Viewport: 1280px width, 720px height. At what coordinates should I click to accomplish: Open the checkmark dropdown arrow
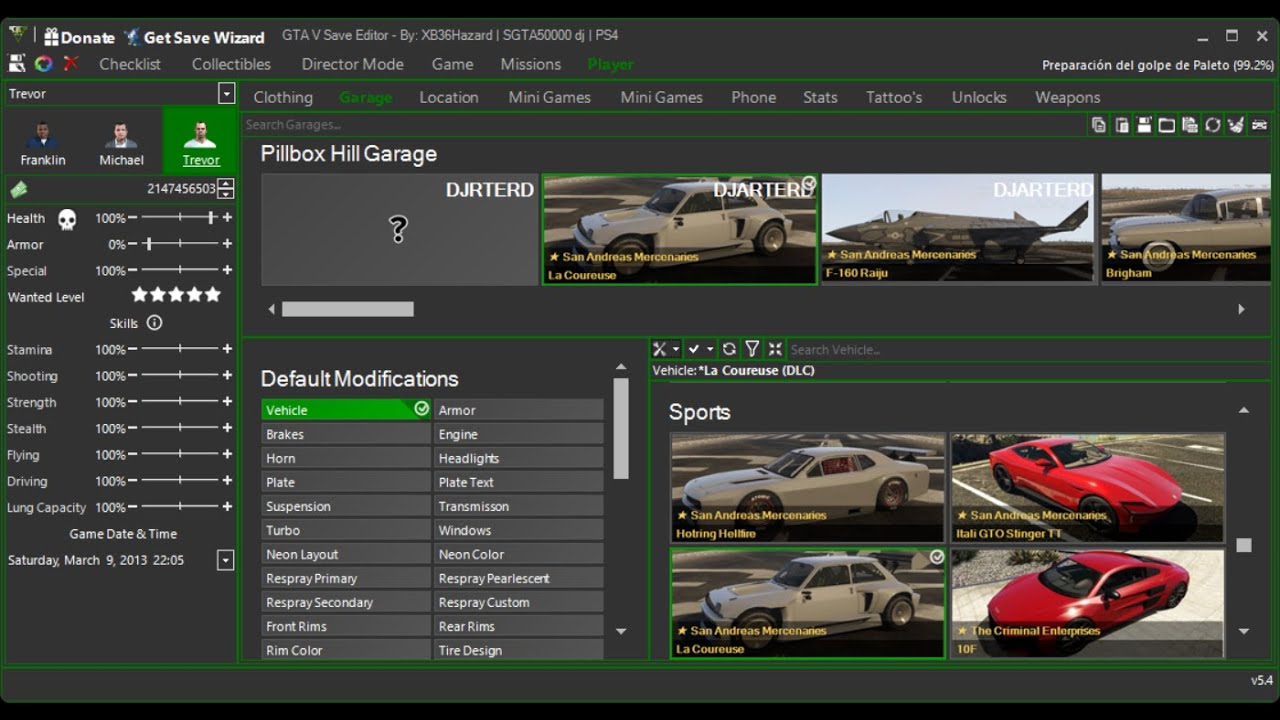[x=710, y=349]
